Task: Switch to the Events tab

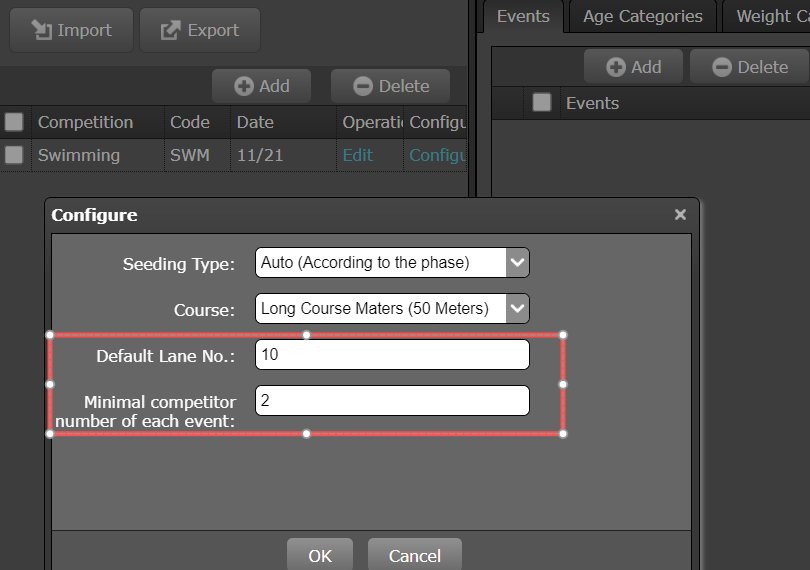Action: coord(523,16)
